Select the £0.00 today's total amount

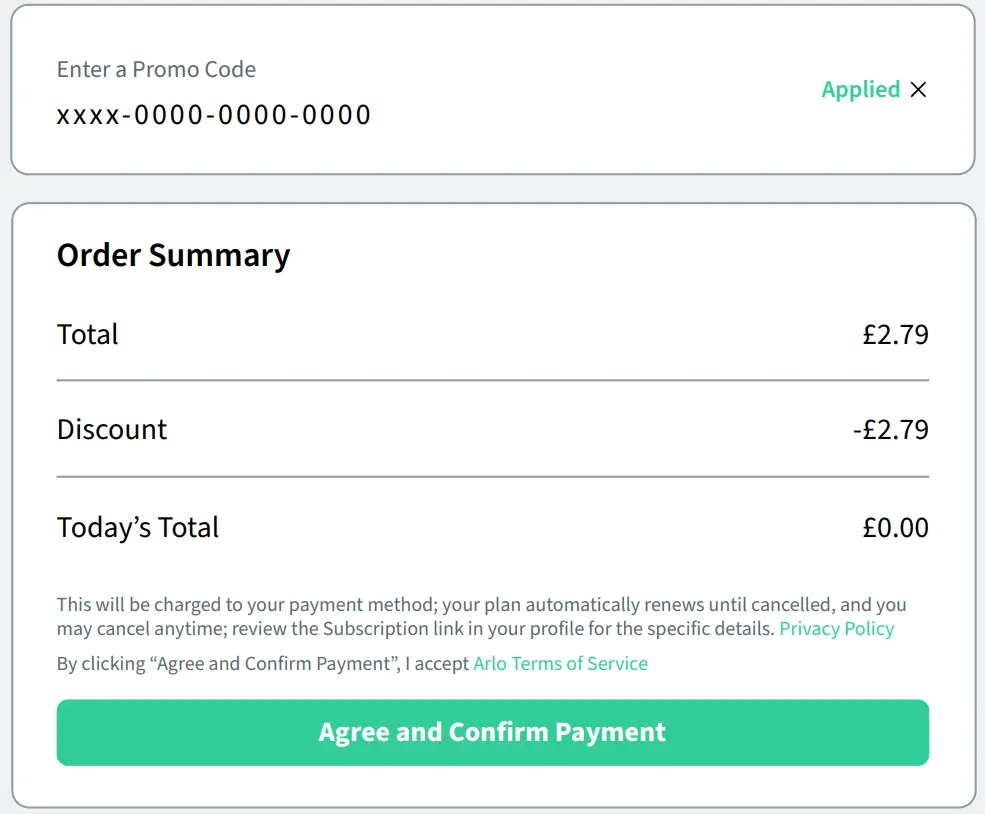coord(895,528)
